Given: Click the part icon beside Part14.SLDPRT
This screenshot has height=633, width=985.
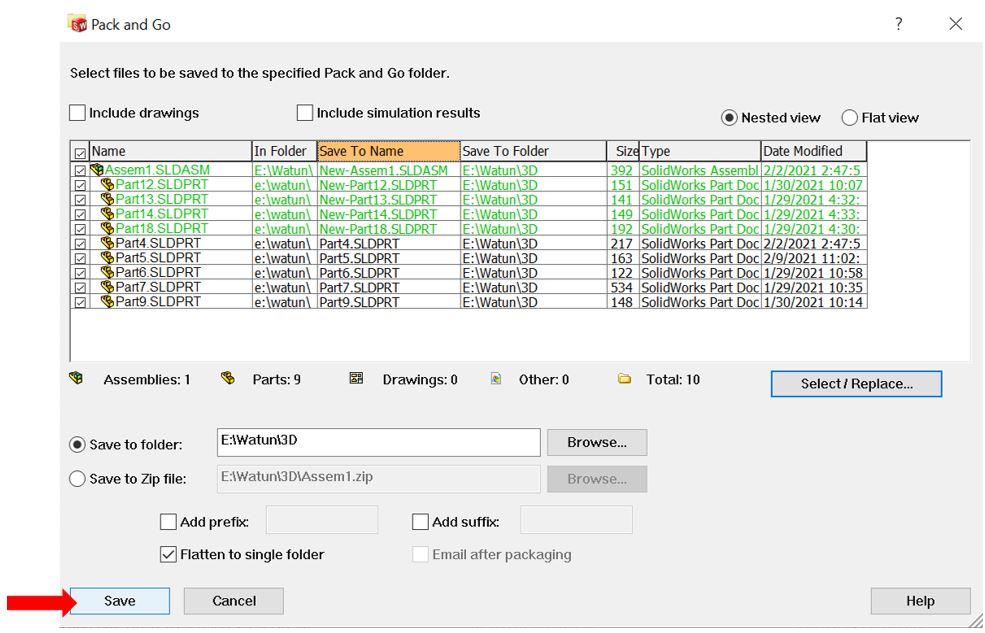Looking at the screenshot, I should [x=107, y=214].
